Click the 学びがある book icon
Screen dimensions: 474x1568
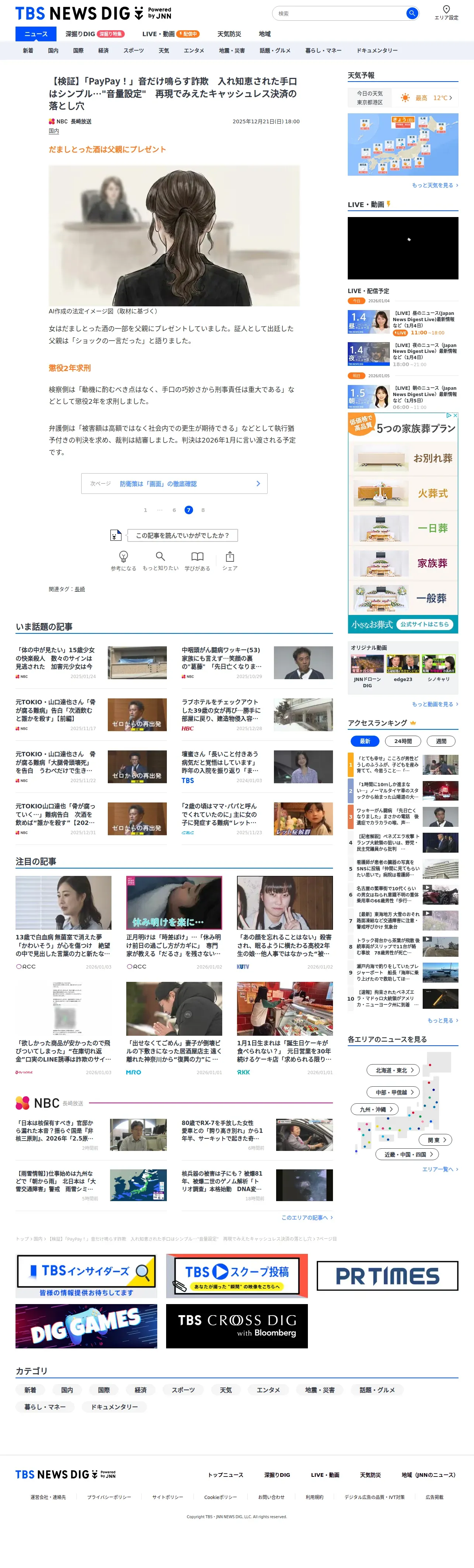coord(197,556)
